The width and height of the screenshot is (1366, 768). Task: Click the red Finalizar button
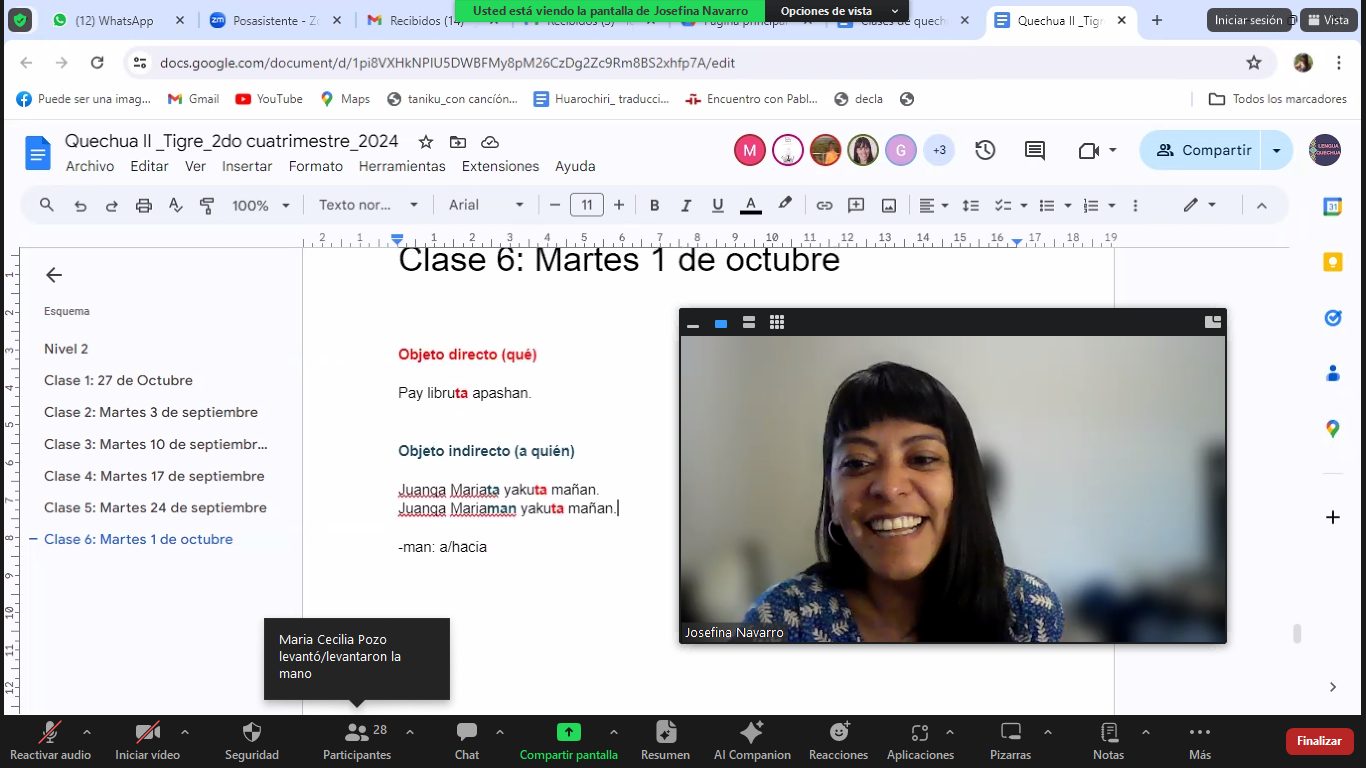tap(1319, 741)
